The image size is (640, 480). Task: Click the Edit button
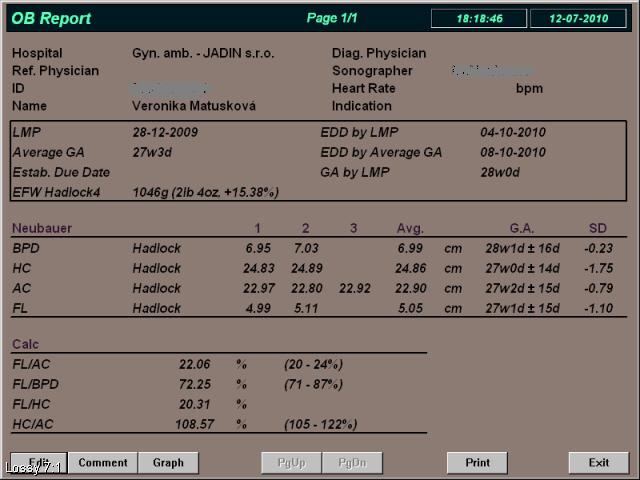coord(39,462)
